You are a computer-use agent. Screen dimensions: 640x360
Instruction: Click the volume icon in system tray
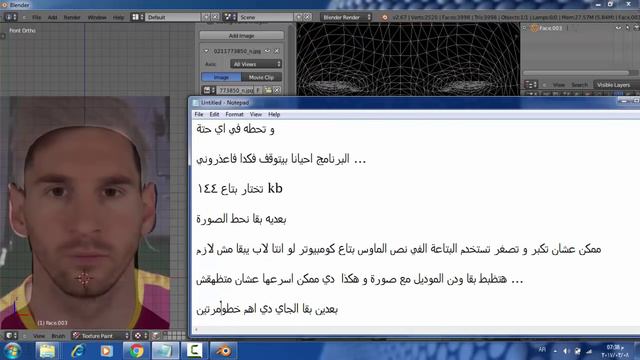[x=566, y=351]
